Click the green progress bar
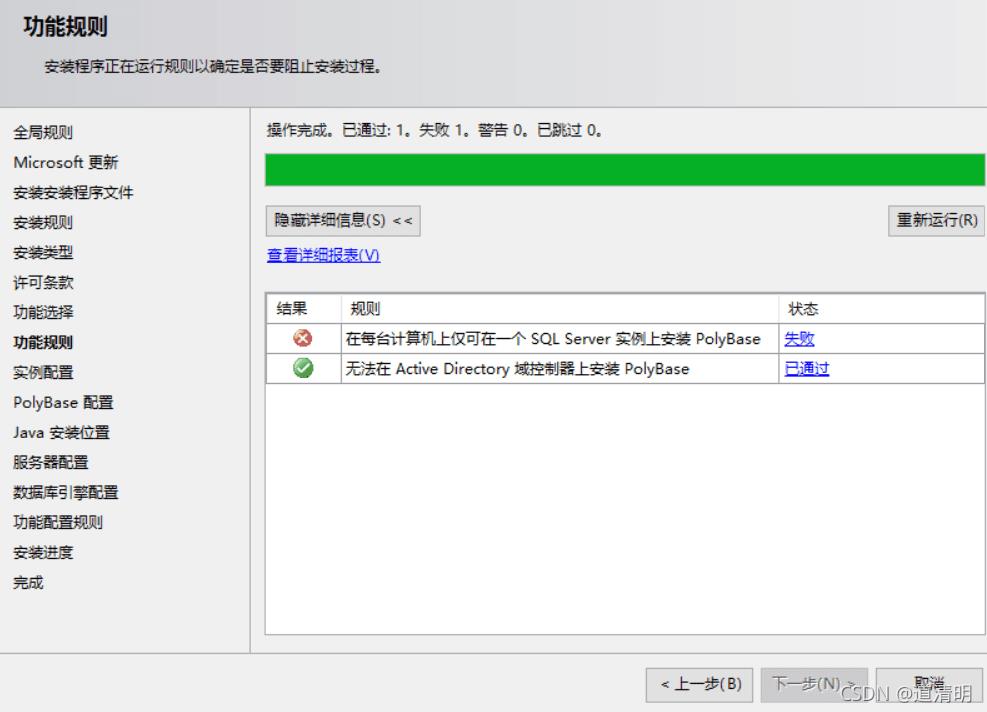 [x=624, y=170]
